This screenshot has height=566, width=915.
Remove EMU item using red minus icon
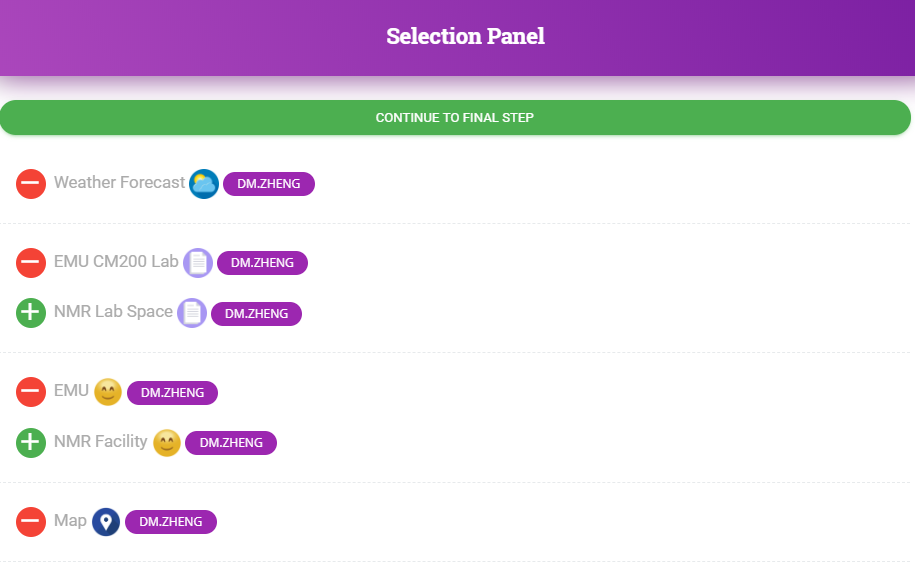coord(31,392)
